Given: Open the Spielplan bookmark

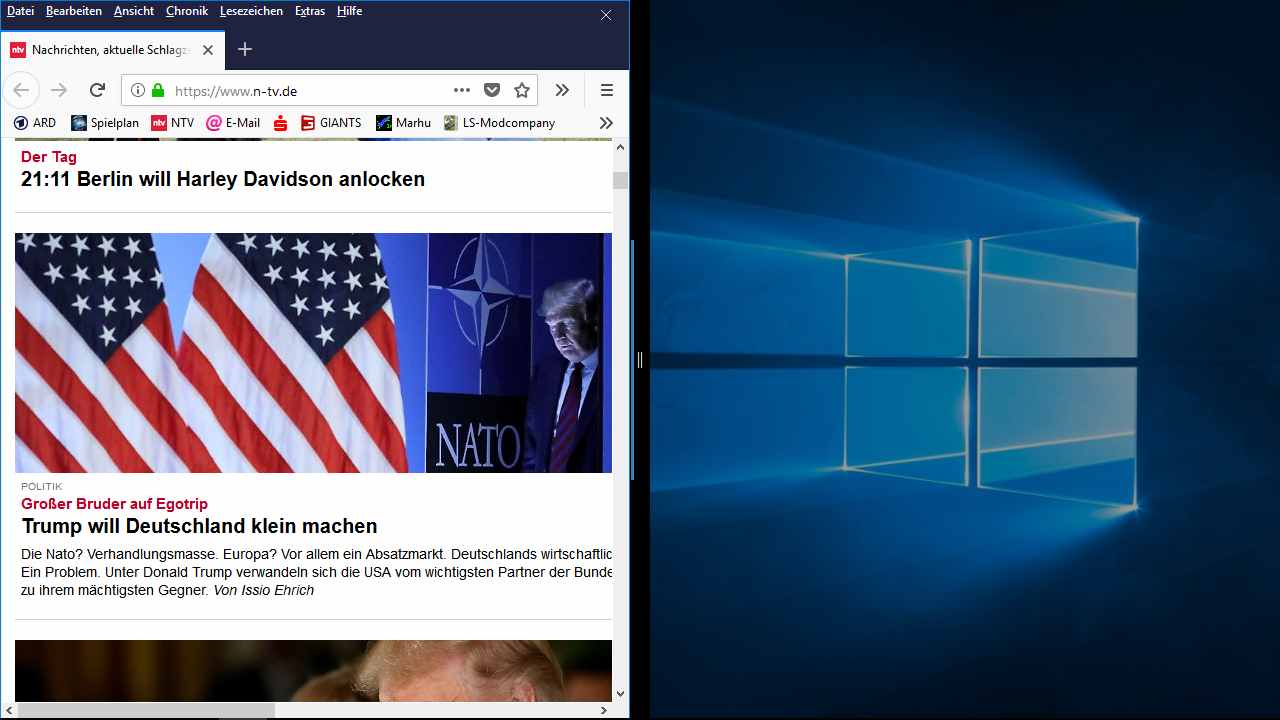Looking at the screenshot, I should (105, 123).
